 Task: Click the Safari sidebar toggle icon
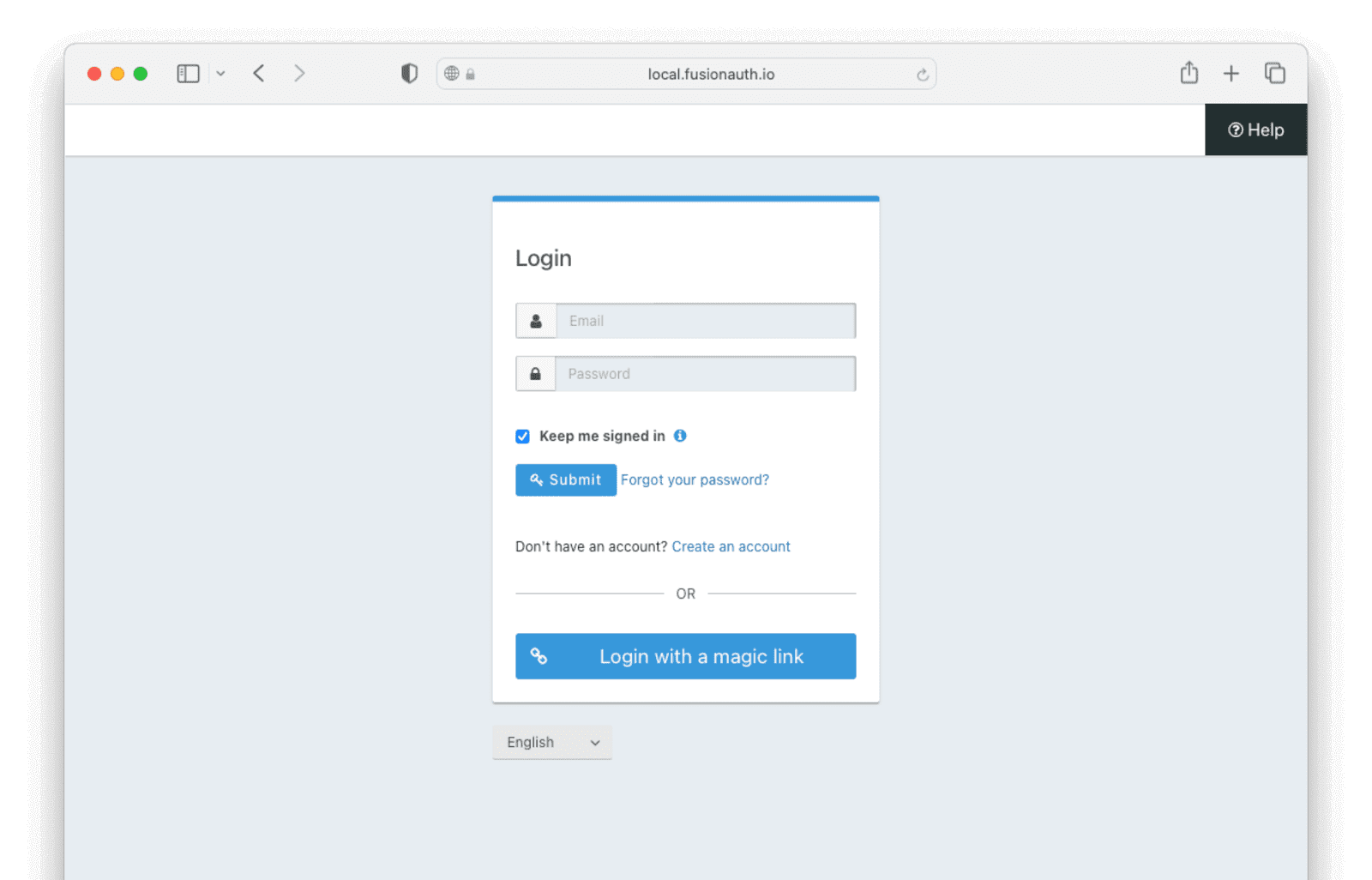click(188, 74)
